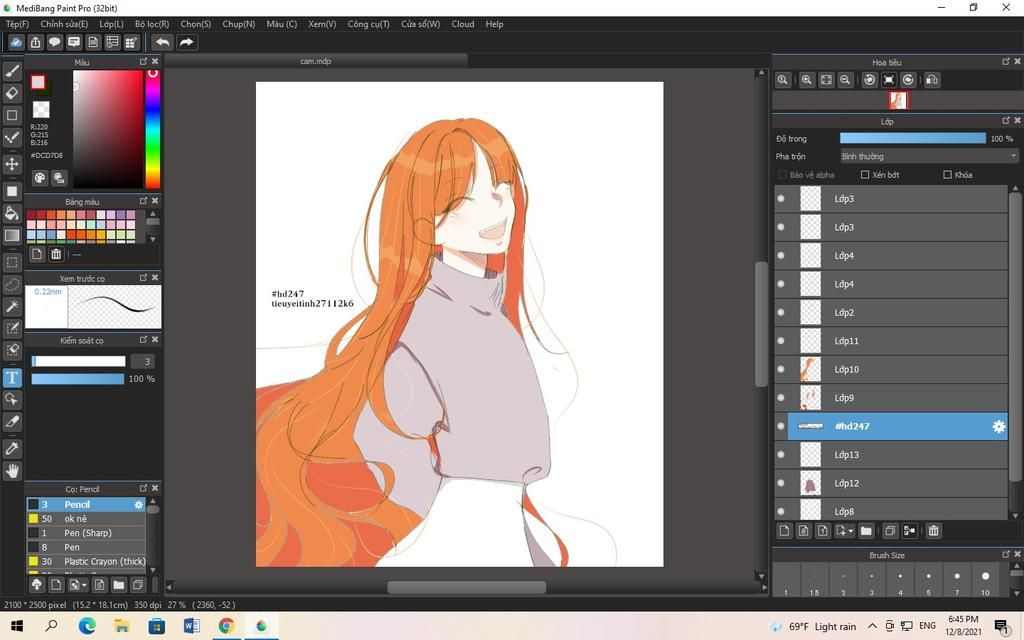Viewport: 1024px width, 640px height.
Task: Undock the Màu color panel
Action: [144, 61]
